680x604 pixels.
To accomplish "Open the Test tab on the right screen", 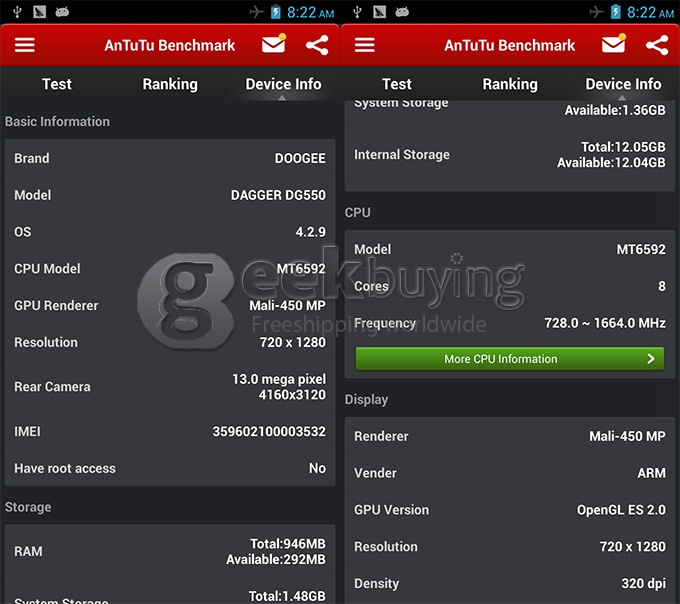I will click(397, 84).
